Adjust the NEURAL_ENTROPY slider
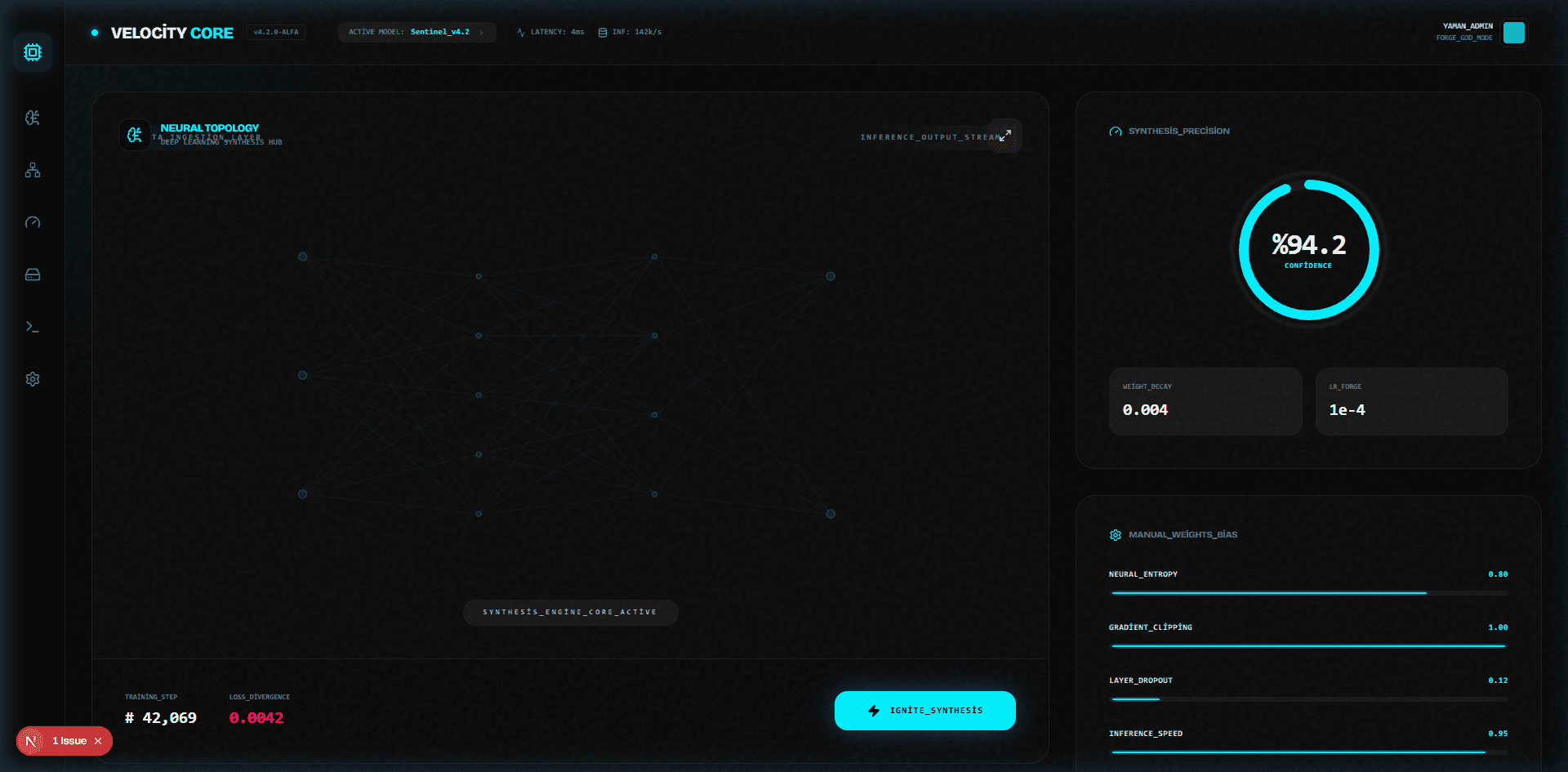1568x772 pixels. [1308, 593]
